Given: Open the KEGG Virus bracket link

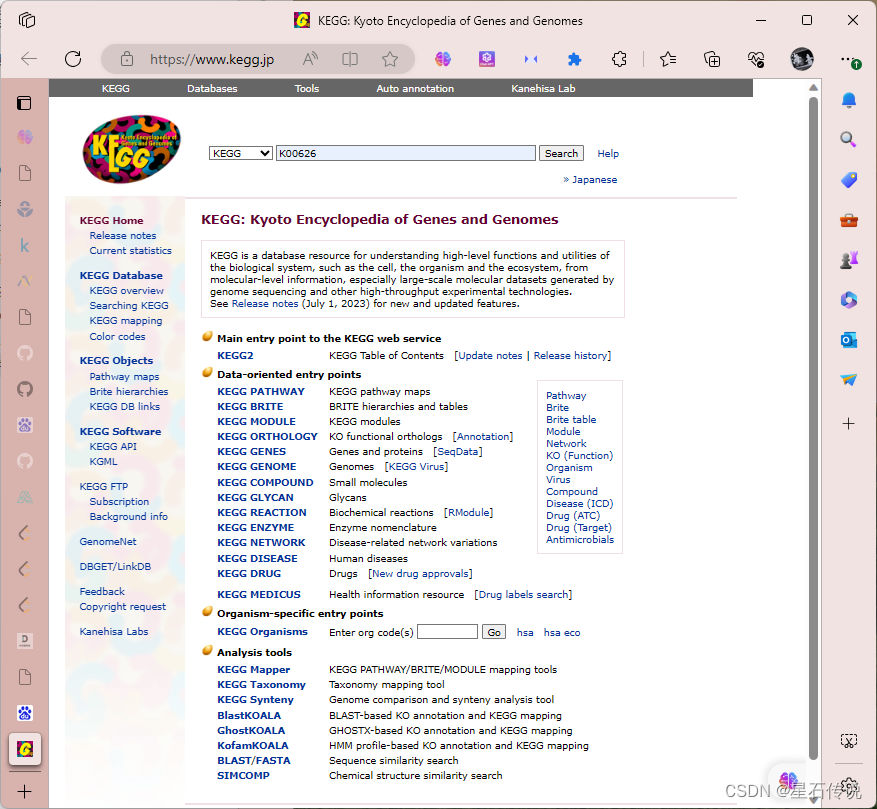Looking at the screenshot, I should click(x=416, y=467).
